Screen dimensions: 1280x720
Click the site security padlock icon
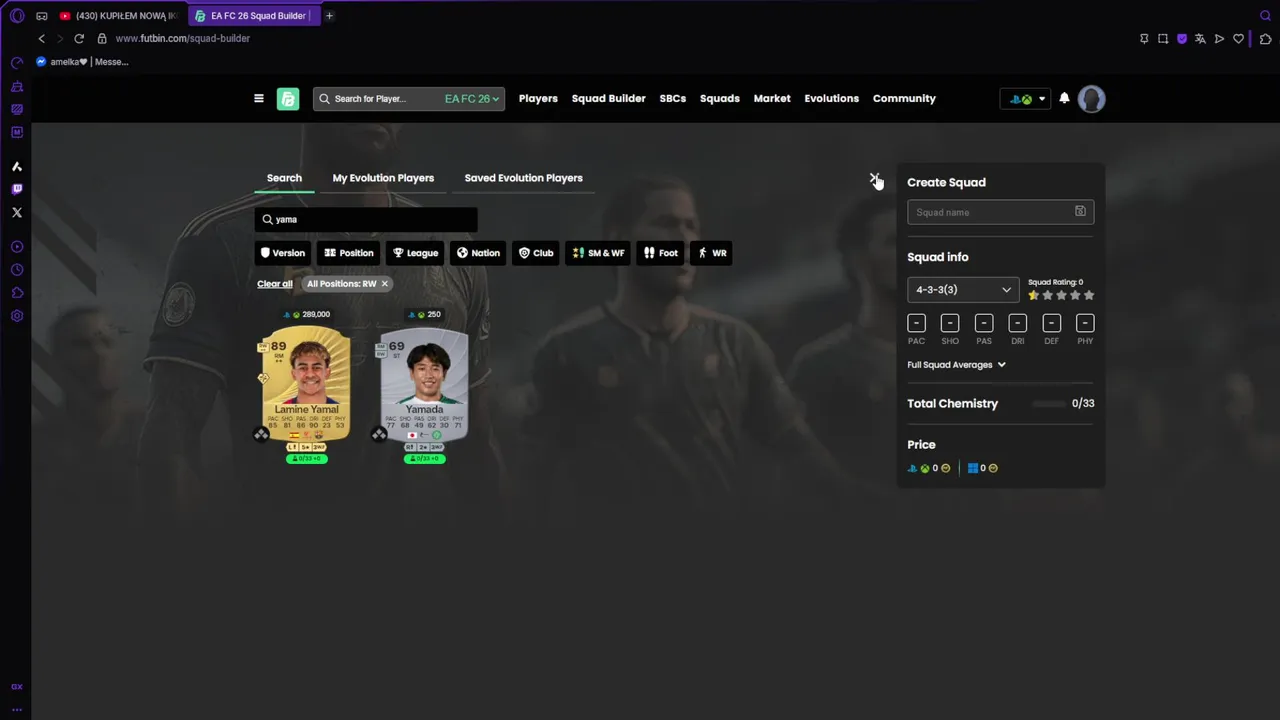coord(102,38)
